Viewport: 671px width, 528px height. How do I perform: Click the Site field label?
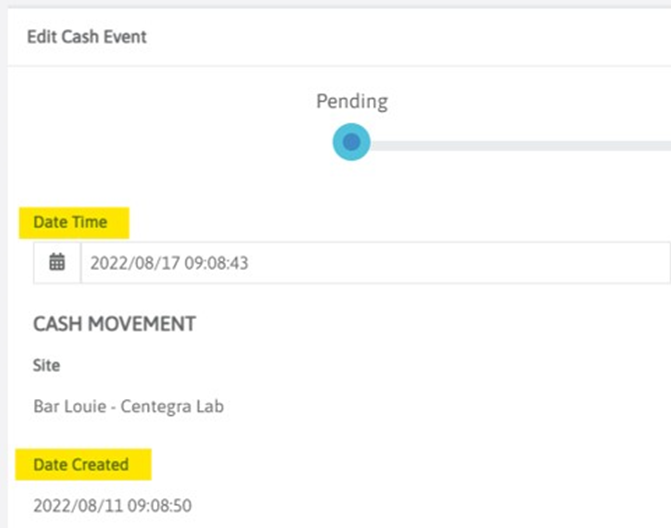click(47, 366)
